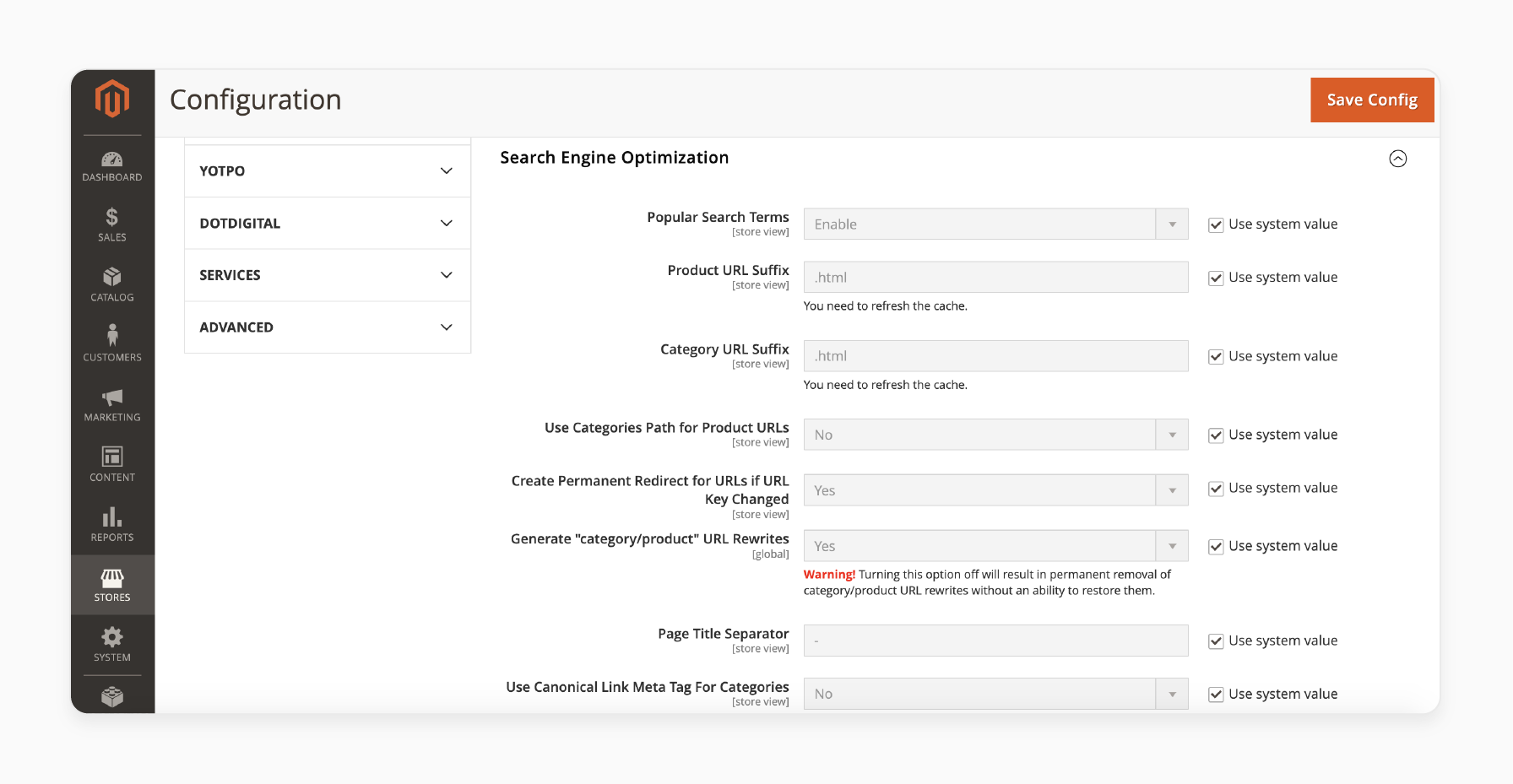Viewport: 1513px width, 784px height.
Task: Uncheck Use system value for URL Rewrites
Action: pos(1216,547)
